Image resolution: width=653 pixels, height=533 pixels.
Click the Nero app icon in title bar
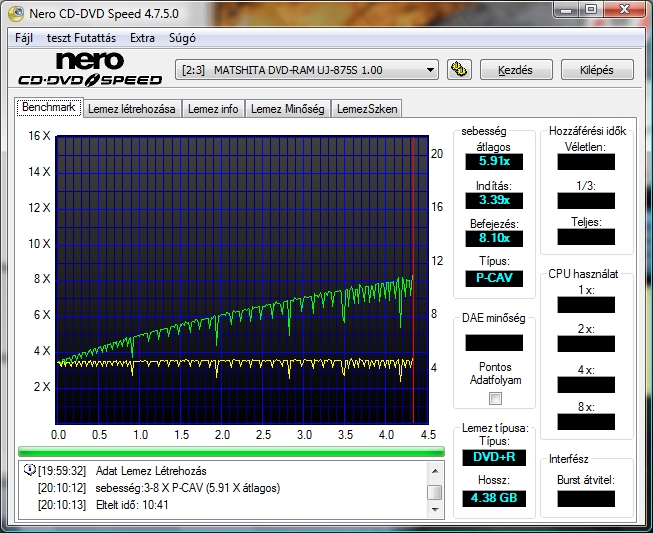[16, 13]
